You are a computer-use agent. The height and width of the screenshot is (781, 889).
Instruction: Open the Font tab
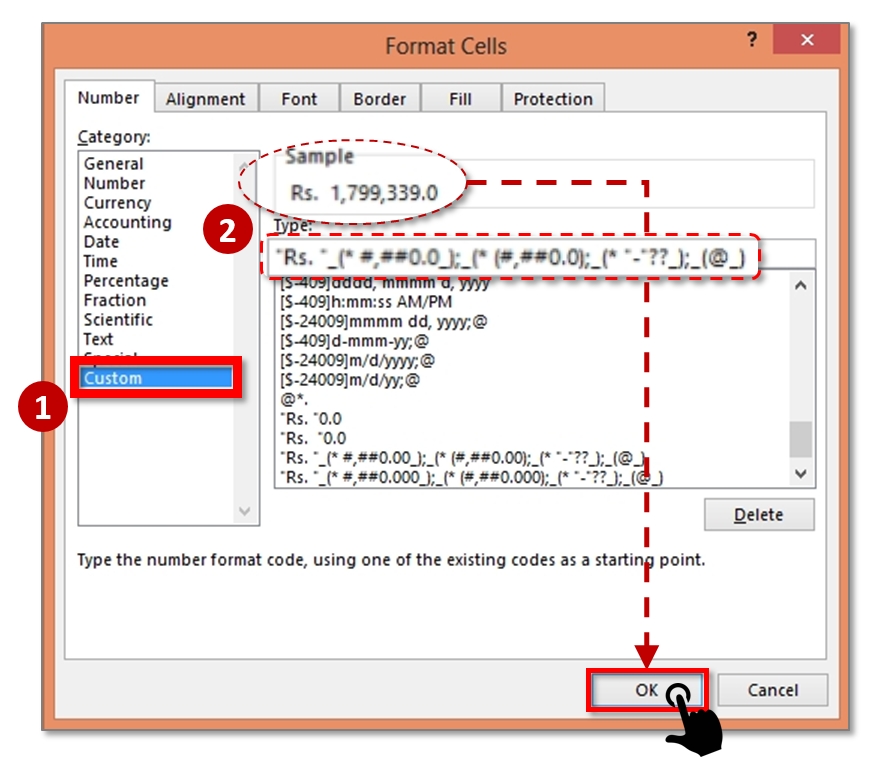click(299, 98)
